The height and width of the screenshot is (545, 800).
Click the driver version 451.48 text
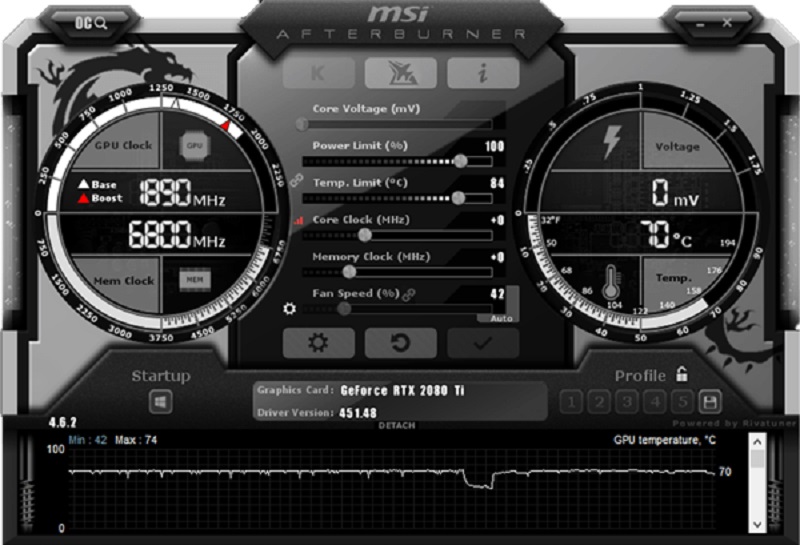[358, 413]
